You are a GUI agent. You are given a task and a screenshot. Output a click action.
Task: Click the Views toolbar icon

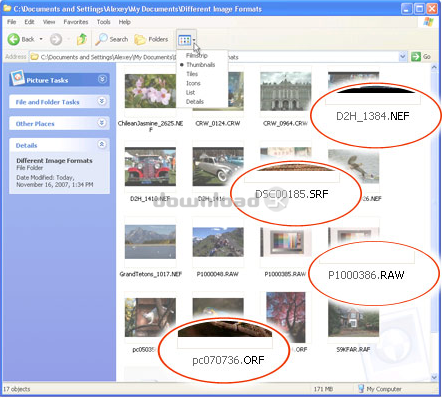click(x=184, y=40)
